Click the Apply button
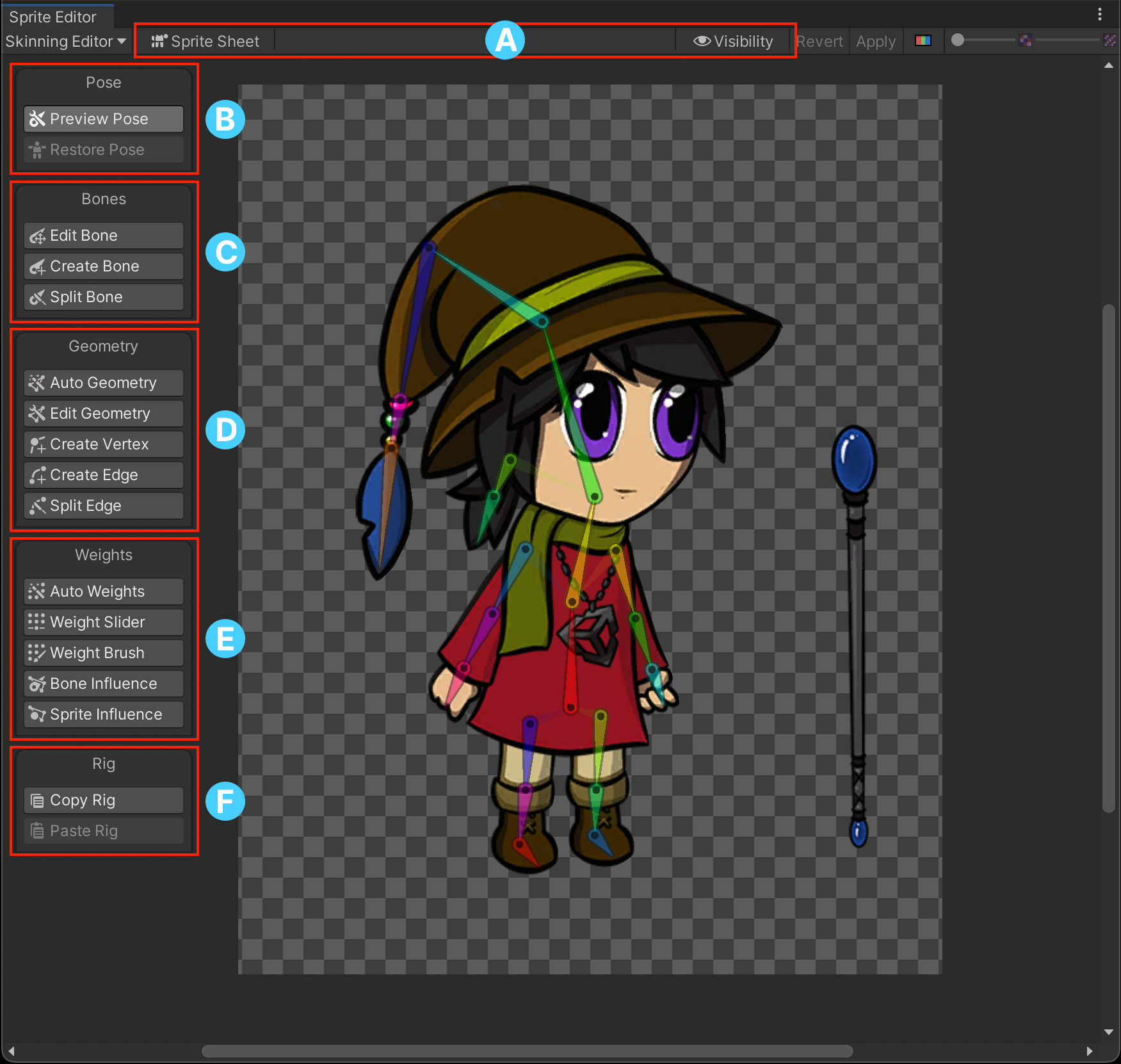The height and width of the screenshot is (1064, 1121). point(876,42)
